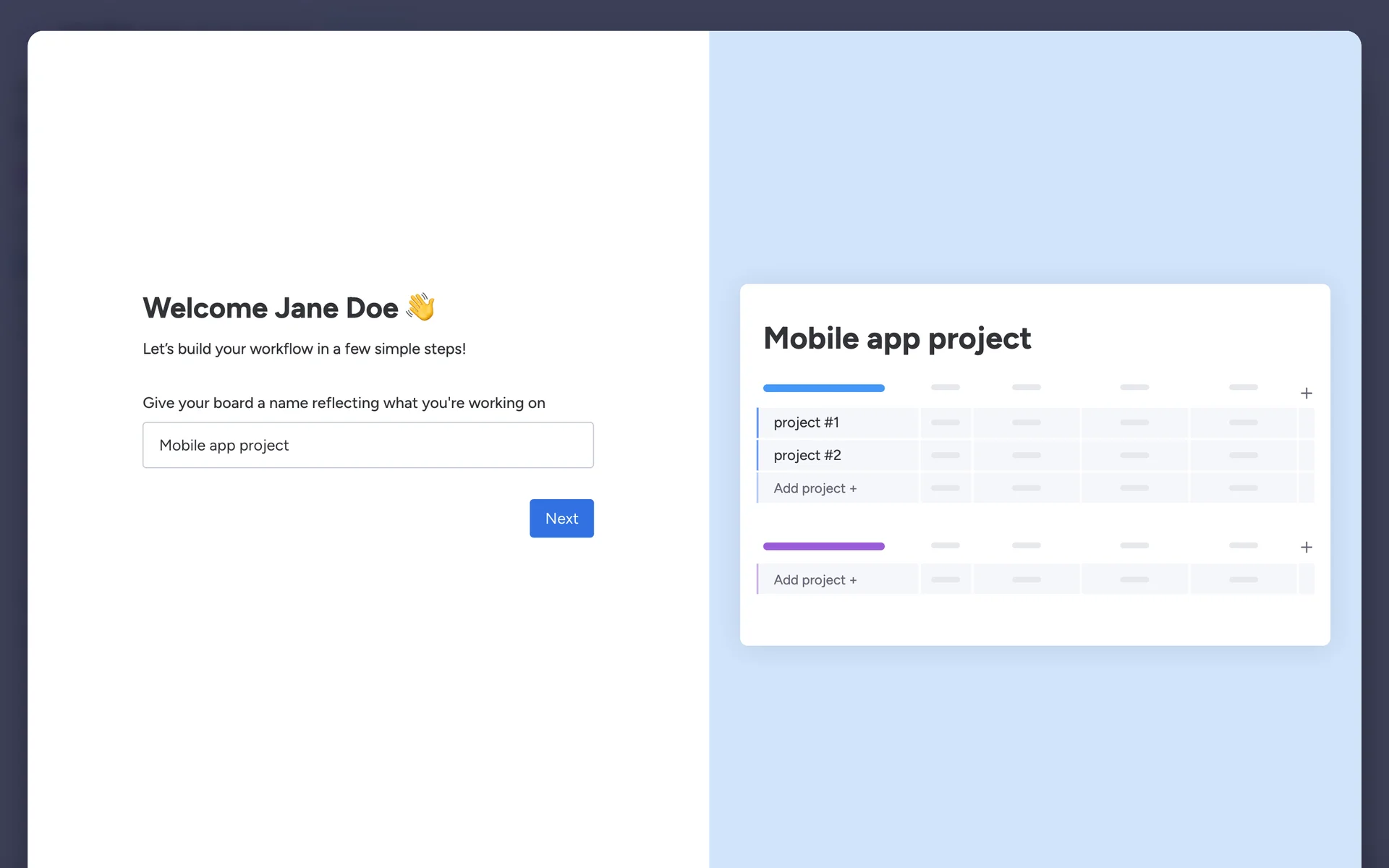1389x868 pixels.
Task: Click the blue group title bar
Action: tap(823, 388)
